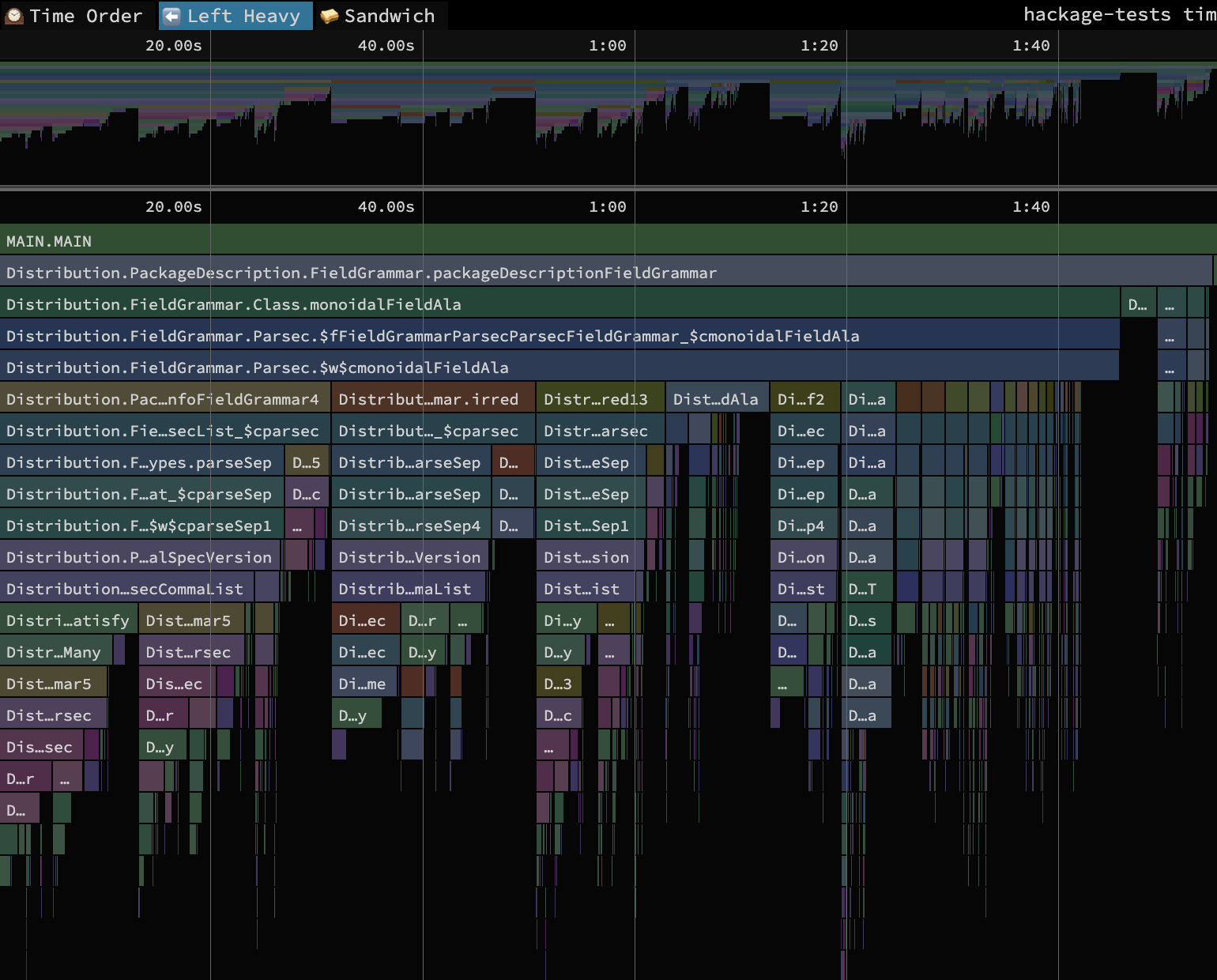Click the clock icon beside Time Order
The image size is (1217, 980).
point(14,16)
